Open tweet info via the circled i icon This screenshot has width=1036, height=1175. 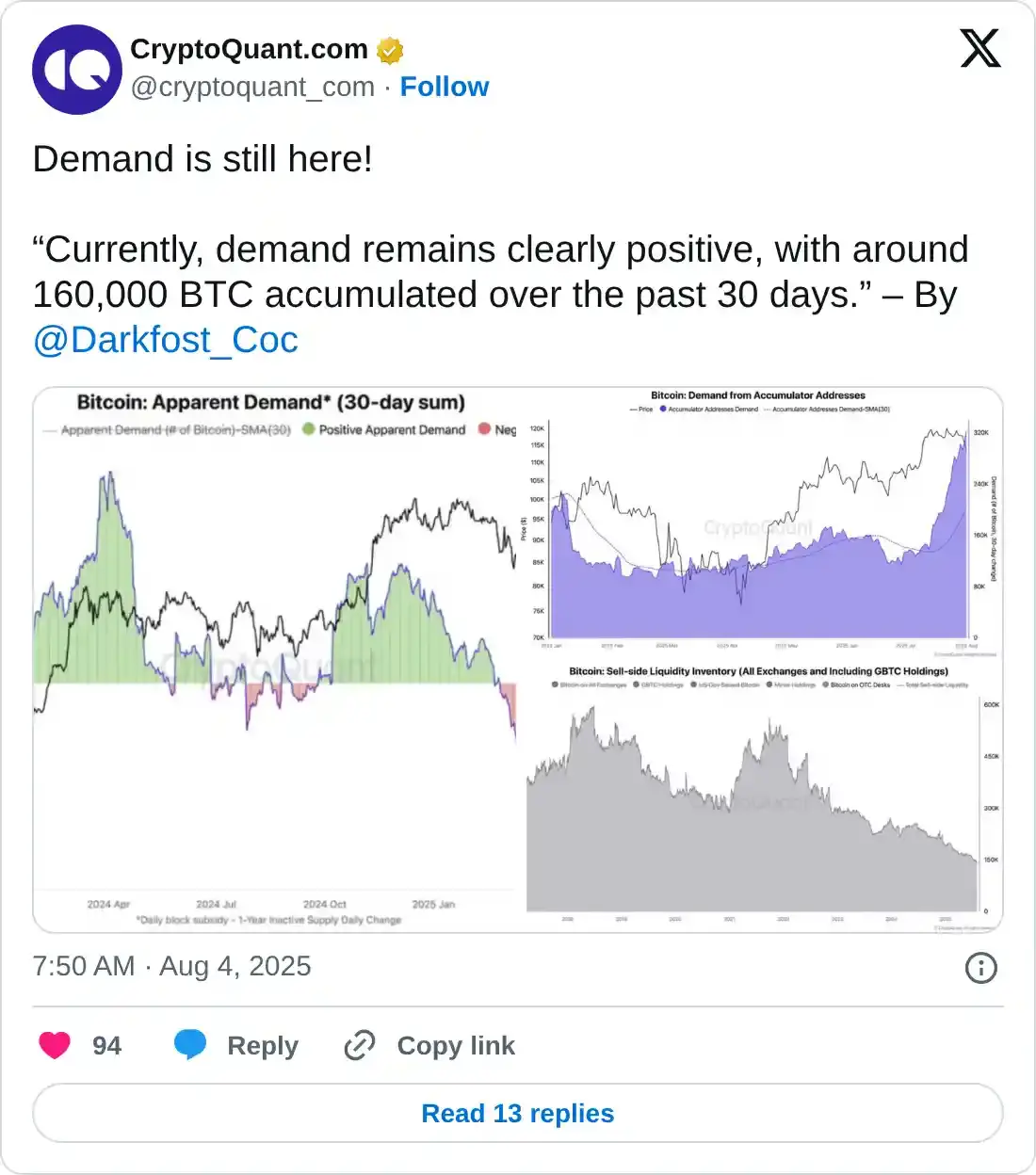point(979,966)
